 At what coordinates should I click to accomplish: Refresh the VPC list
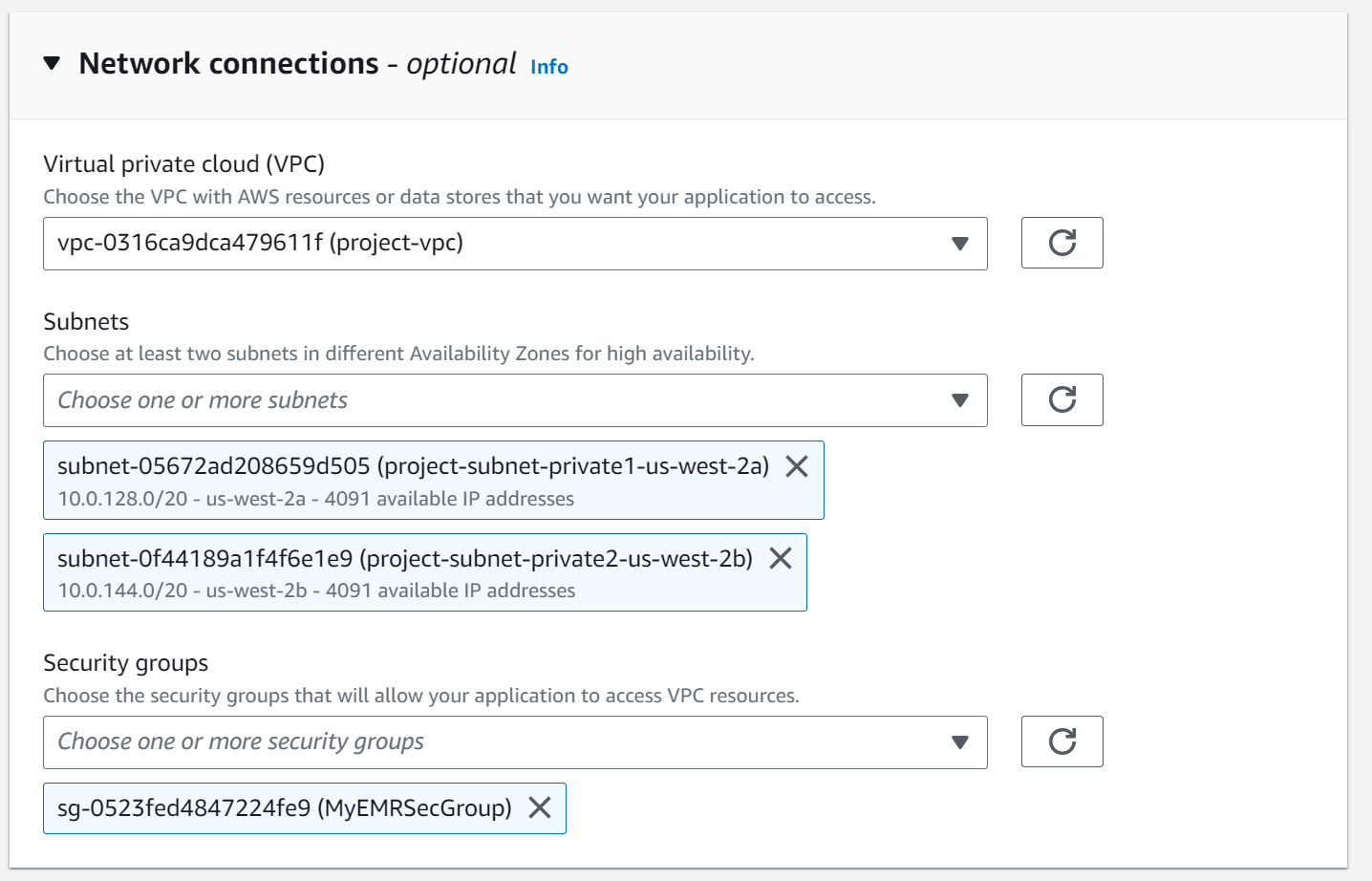click(x=1061, y=243)
